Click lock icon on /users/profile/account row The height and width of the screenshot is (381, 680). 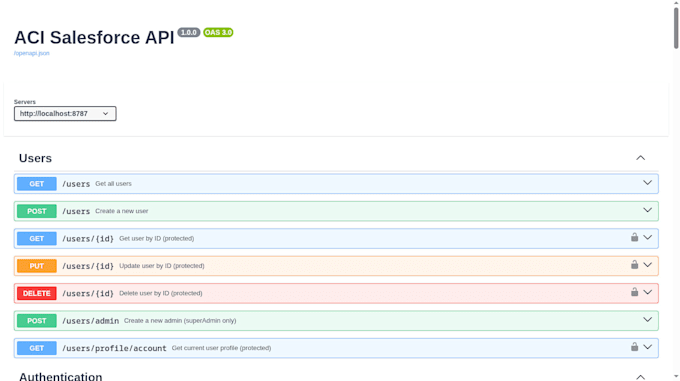coord(634,347)
